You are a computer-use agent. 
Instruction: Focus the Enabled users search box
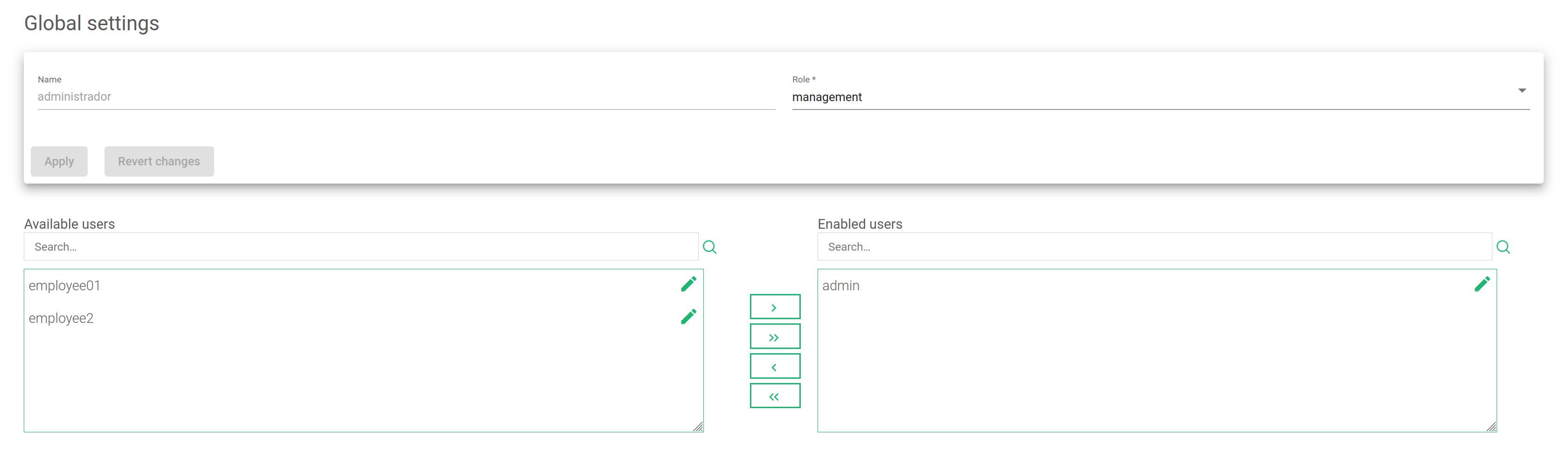tap(1155, 247)
